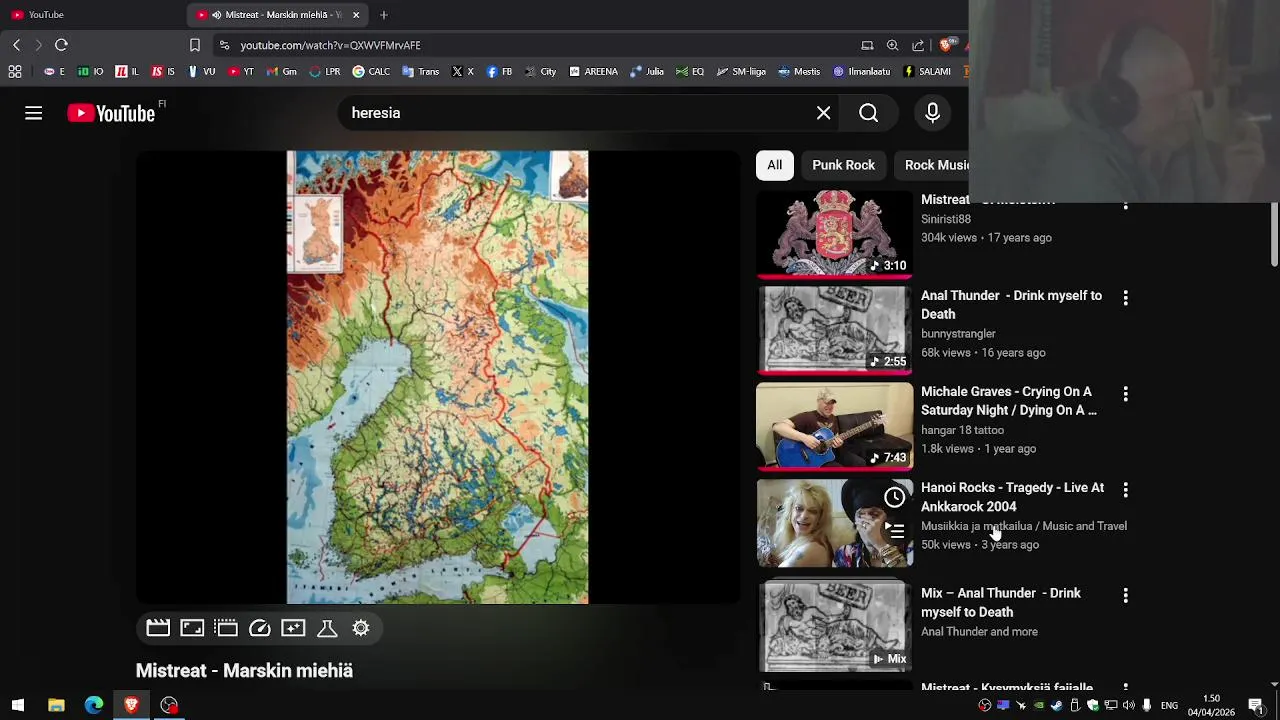1280x720 pixels.
Task: Open the 'Trans' bookmark
Action: pyautogui.click(x=420, y=72)
